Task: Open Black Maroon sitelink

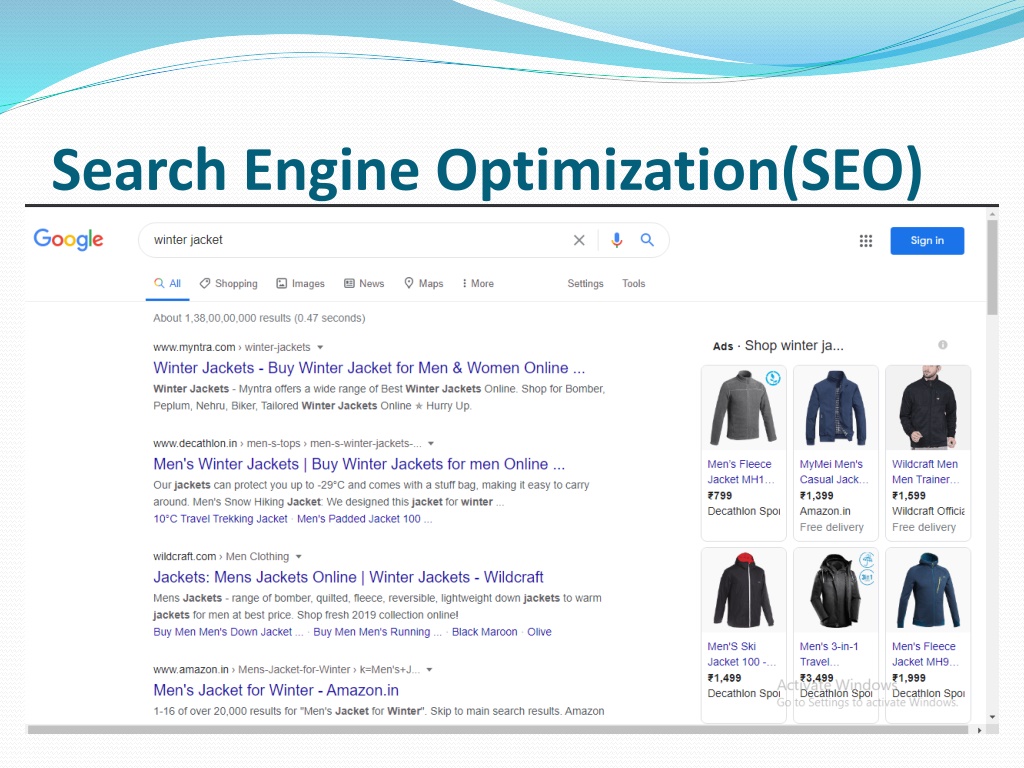Action: 485,632
